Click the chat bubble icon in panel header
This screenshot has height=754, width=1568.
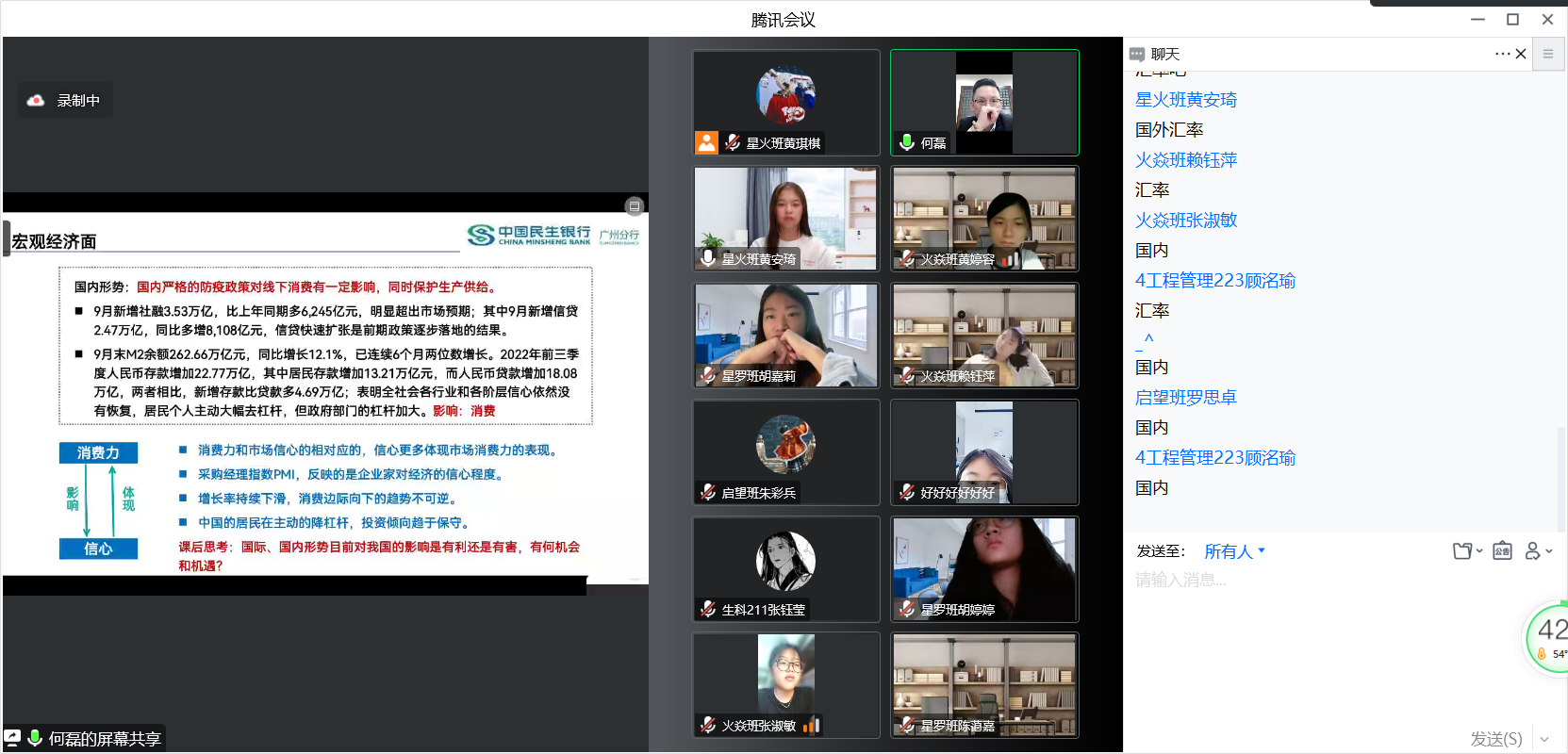click(x=1138, y=55)
